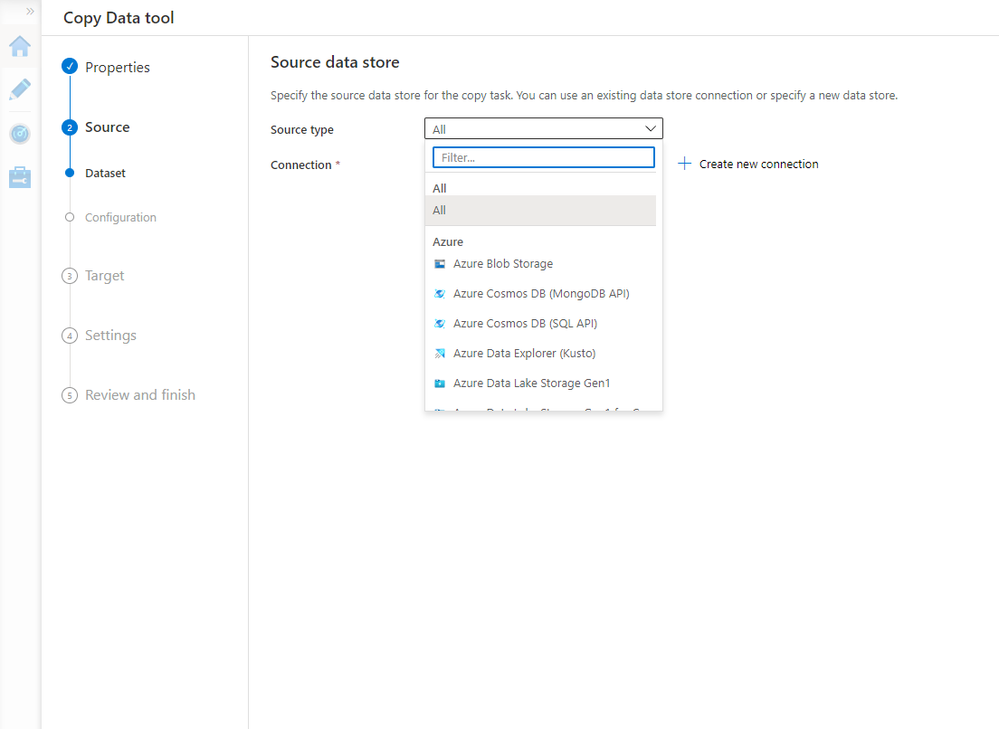Open the Review and finish step

click(x=140, y=395)
